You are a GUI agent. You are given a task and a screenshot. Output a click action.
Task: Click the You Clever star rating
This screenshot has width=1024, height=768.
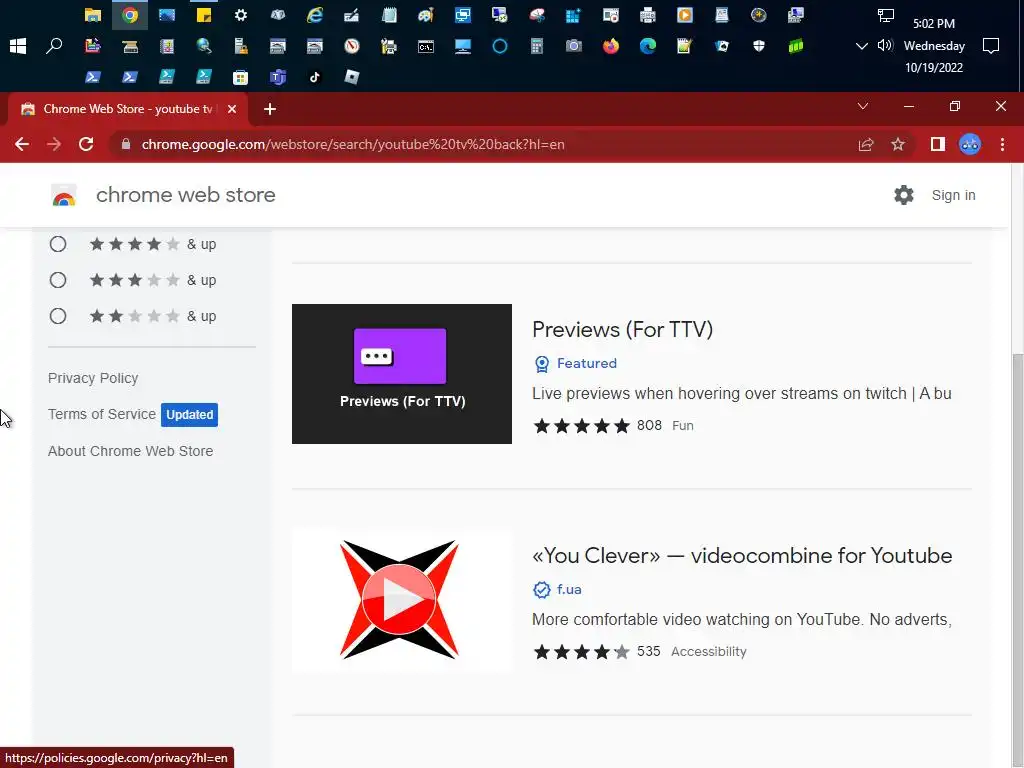coord(581,652)
